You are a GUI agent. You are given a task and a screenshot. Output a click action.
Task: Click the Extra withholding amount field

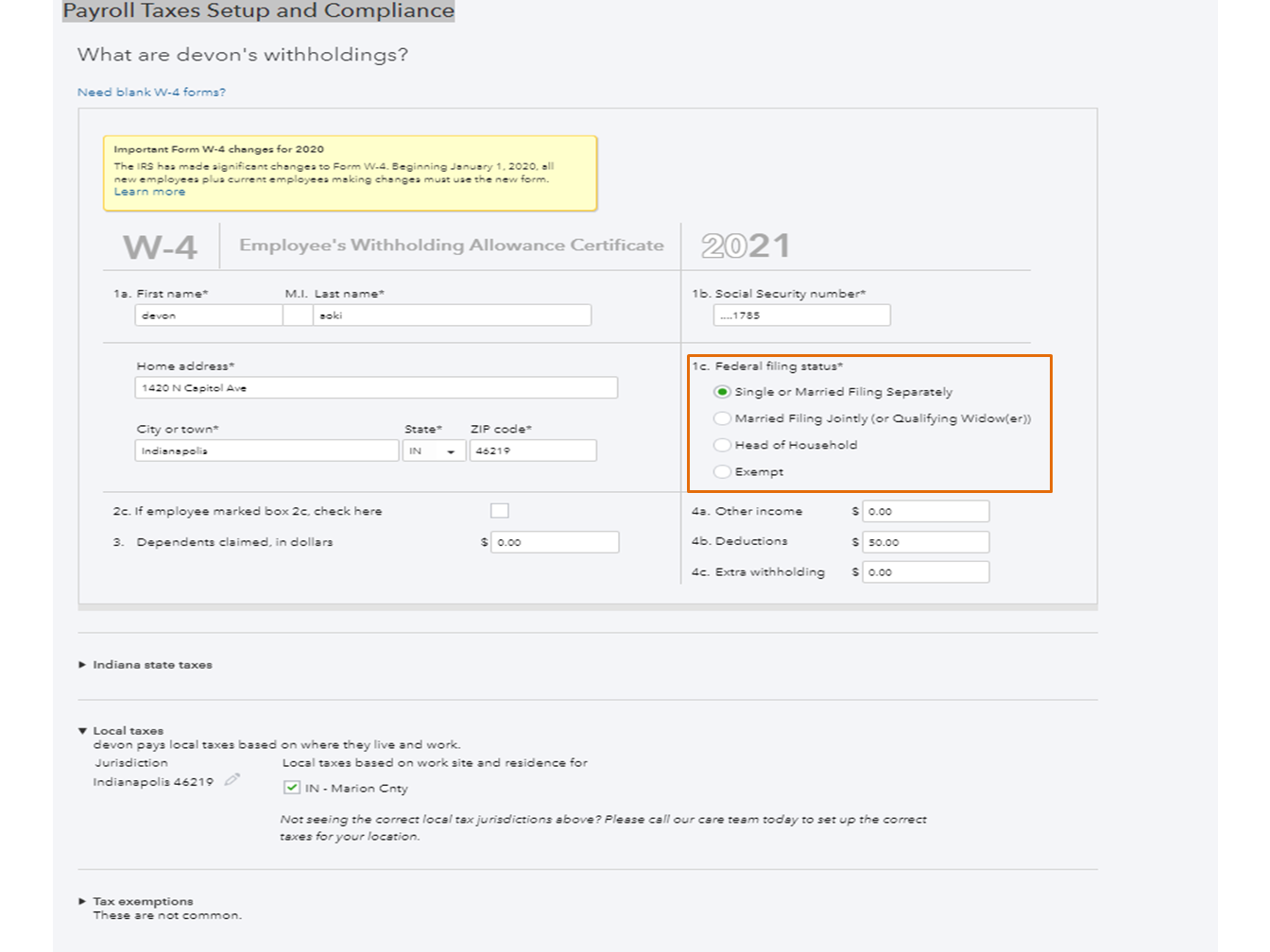[x=926, y=572]
